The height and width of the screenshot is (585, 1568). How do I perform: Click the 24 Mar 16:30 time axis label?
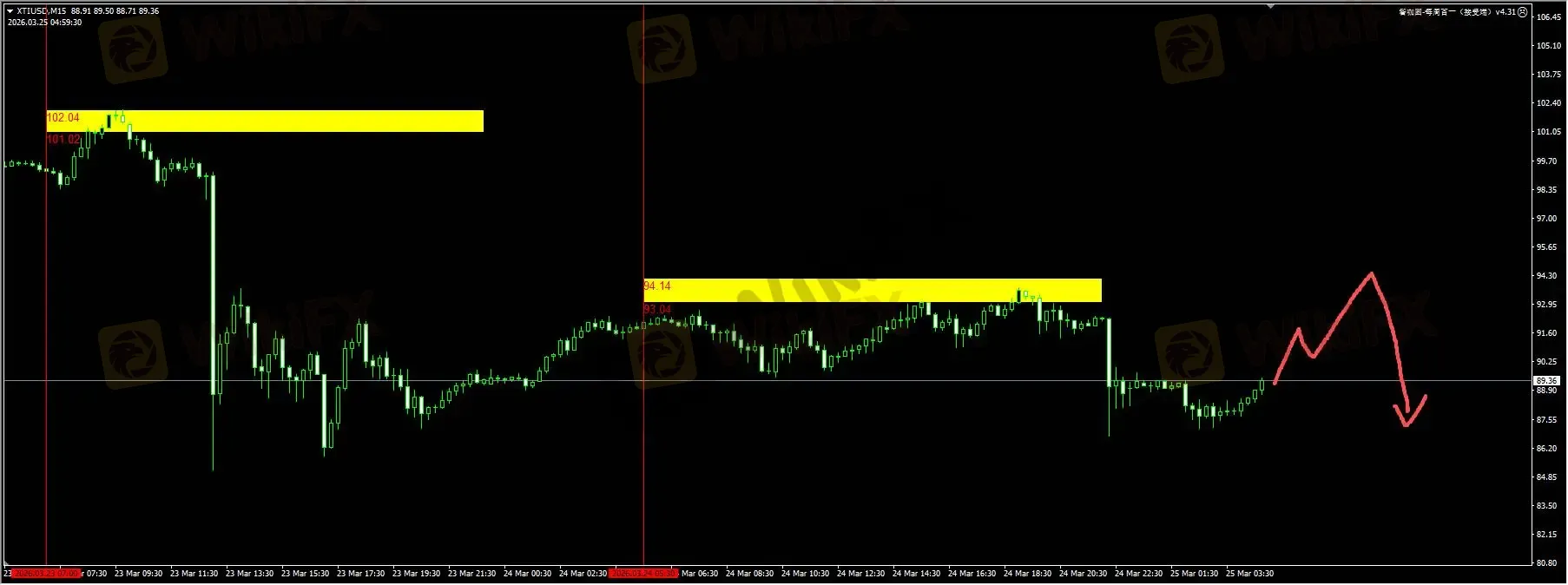coord(972,574)
